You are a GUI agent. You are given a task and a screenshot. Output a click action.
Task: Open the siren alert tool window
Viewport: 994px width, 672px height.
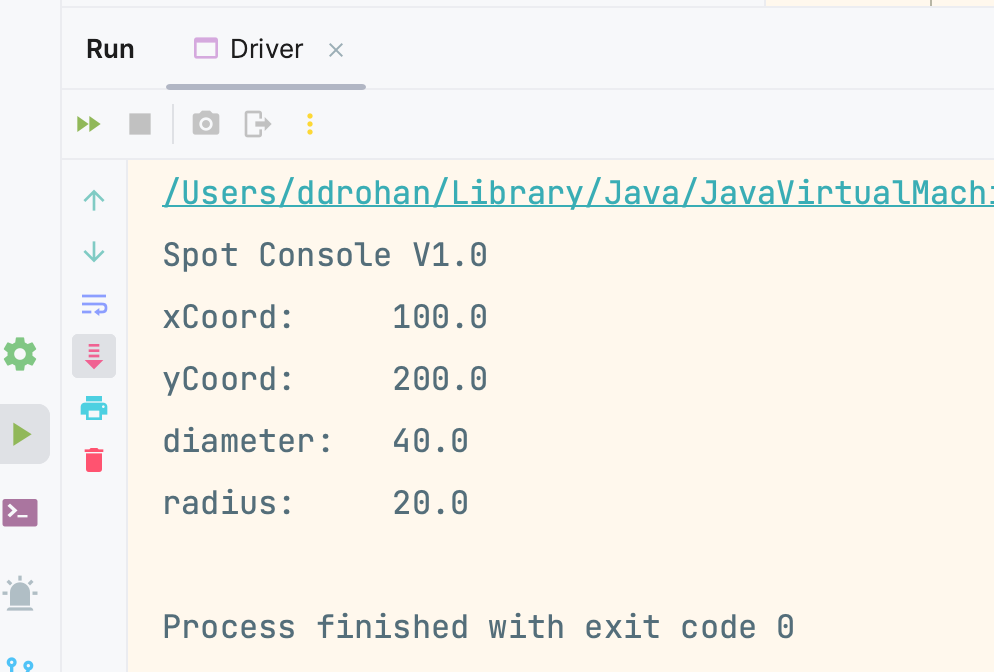[x=20, y=593]
